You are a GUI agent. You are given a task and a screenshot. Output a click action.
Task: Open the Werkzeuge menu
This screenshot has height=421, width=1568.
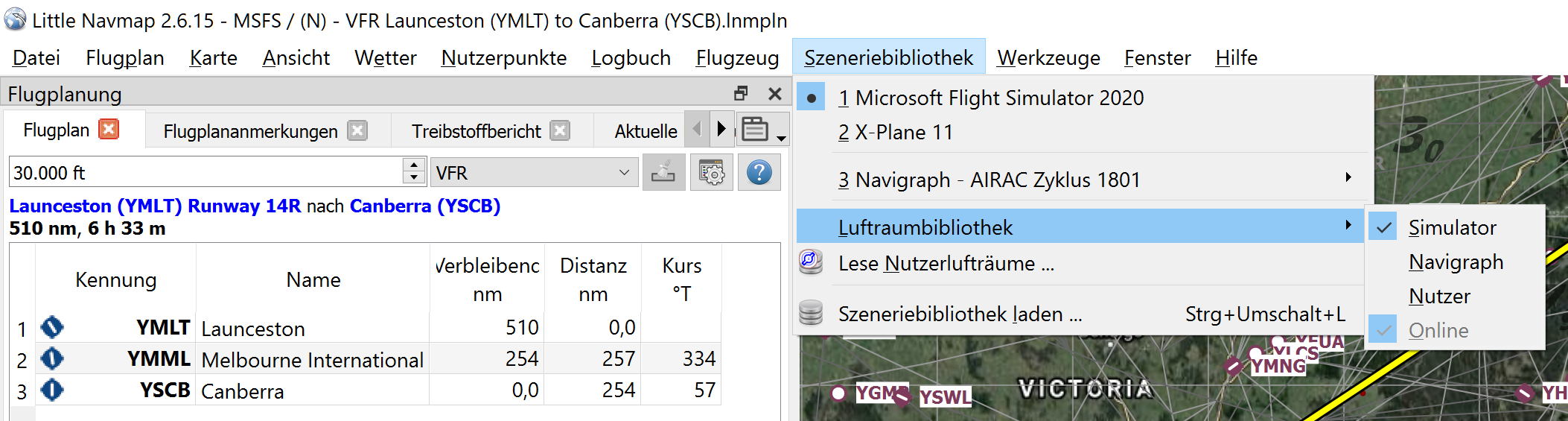click(1048, 57)
